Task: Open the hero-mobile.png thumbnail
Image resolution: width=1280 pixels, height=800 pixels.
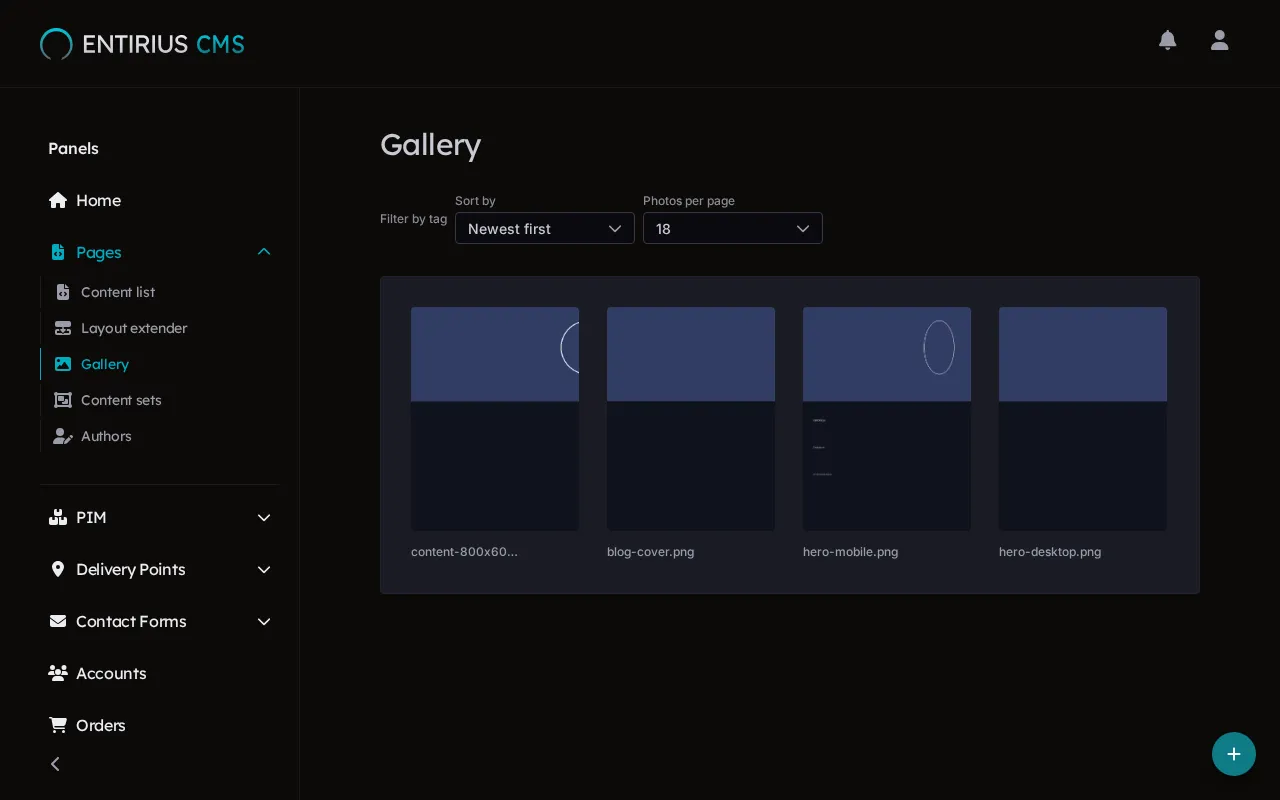Action: click(887, 419)
